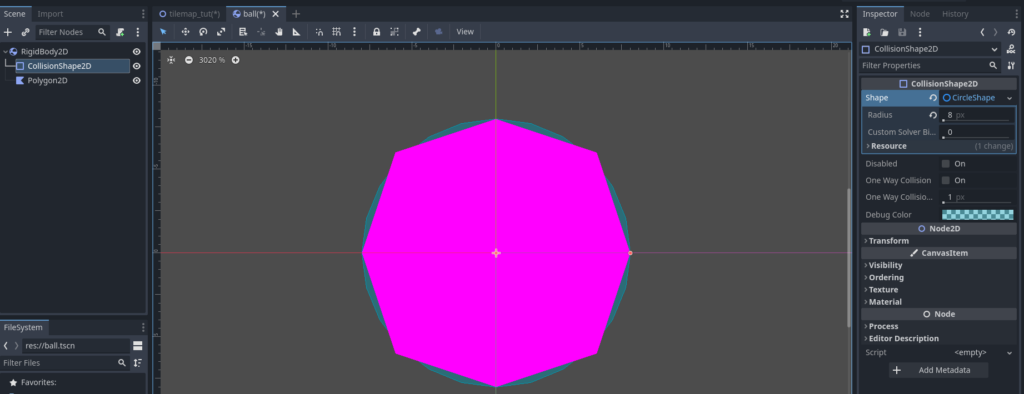Viewport: 1024px width, 394px height.
Task: Select the Polygon2D node
Action: 47,80
